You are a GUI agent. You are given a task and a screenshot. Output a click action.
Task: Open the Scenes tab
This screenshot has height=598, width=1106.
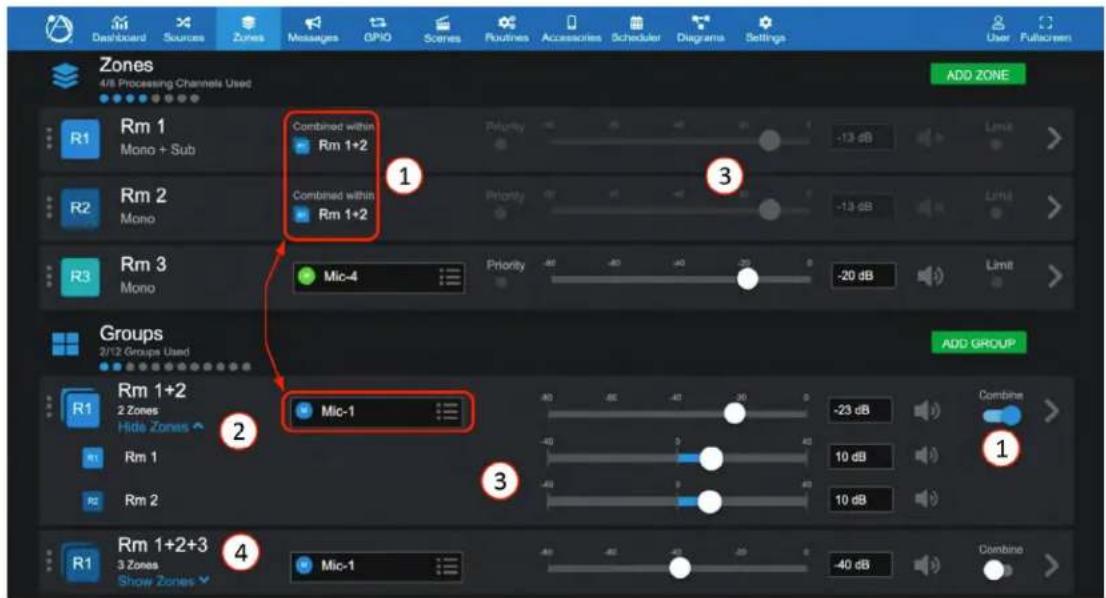[x=442, y=30]
